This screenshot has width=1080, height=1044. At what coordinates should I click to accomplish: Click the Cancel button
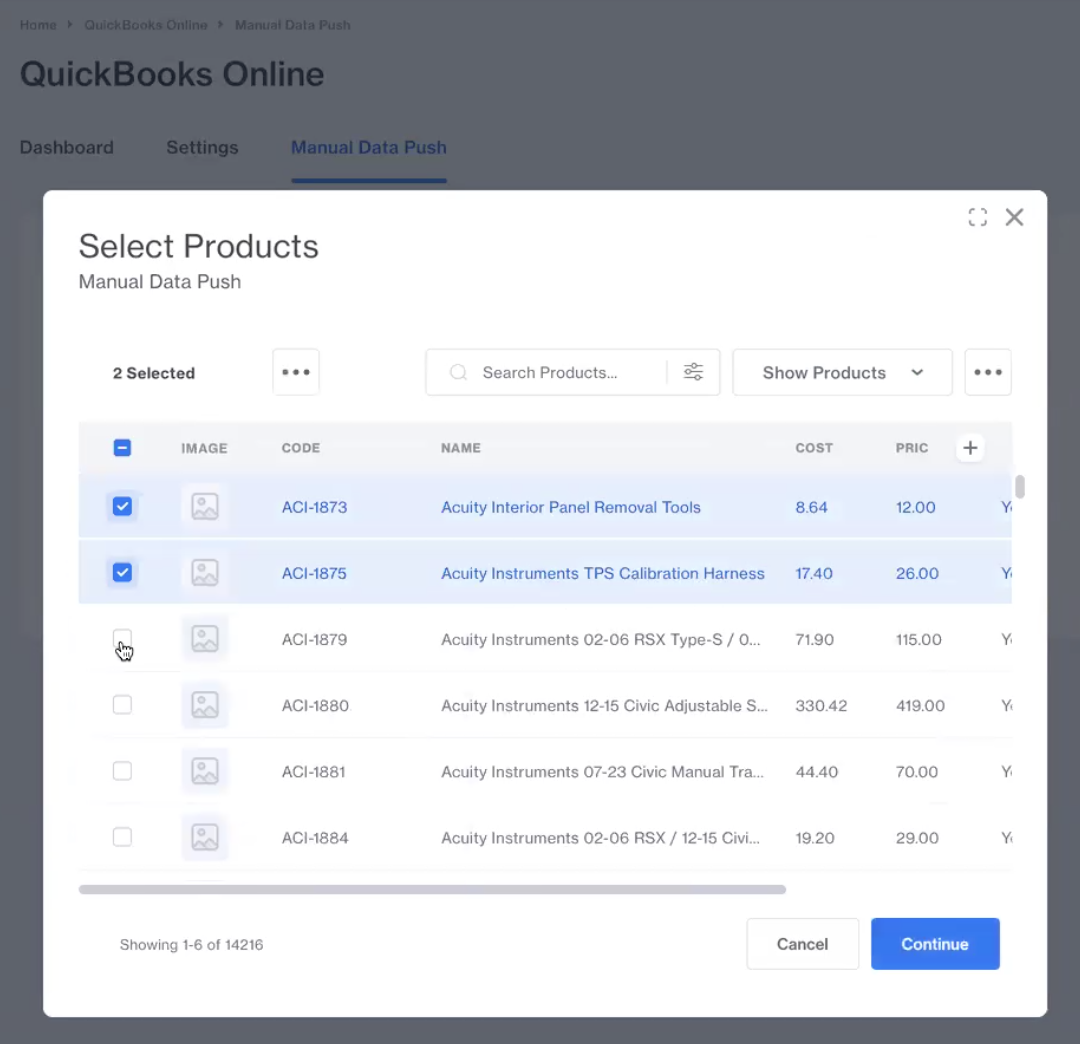point(802,943)
